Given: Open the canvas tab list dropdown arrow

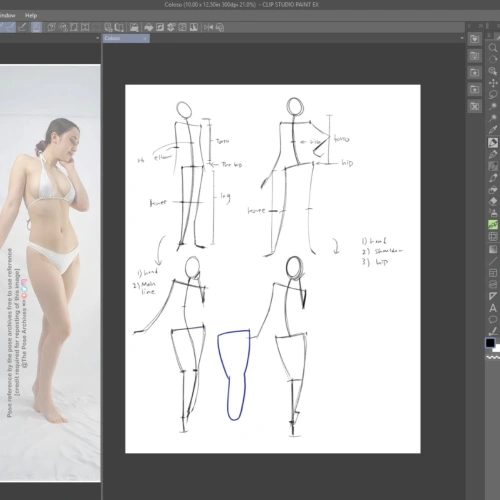Looking at the screenshot, I should pos(462,38).
